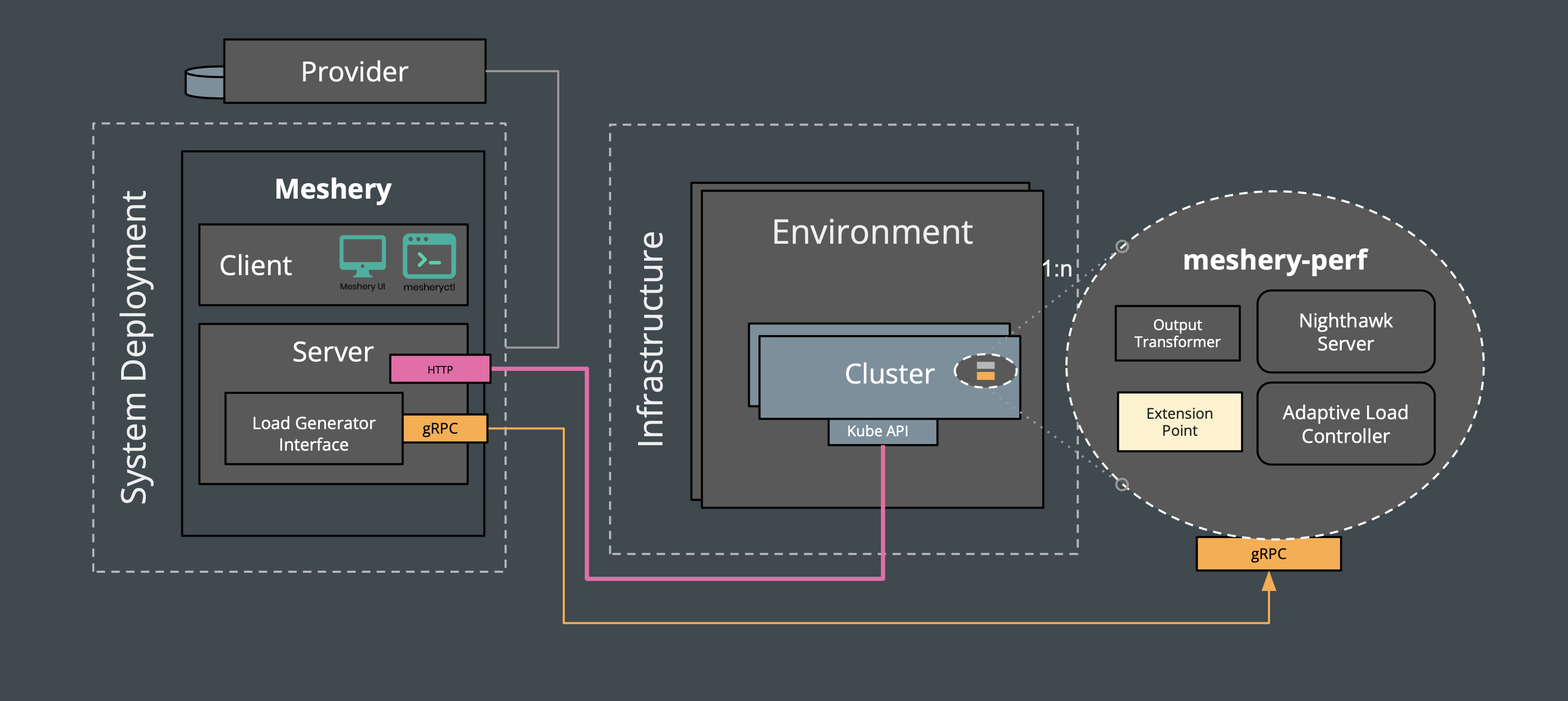The height and width of the screenshot is (701, 1568).
Task: Click the meshery-perf heading
Action: 1275,260
